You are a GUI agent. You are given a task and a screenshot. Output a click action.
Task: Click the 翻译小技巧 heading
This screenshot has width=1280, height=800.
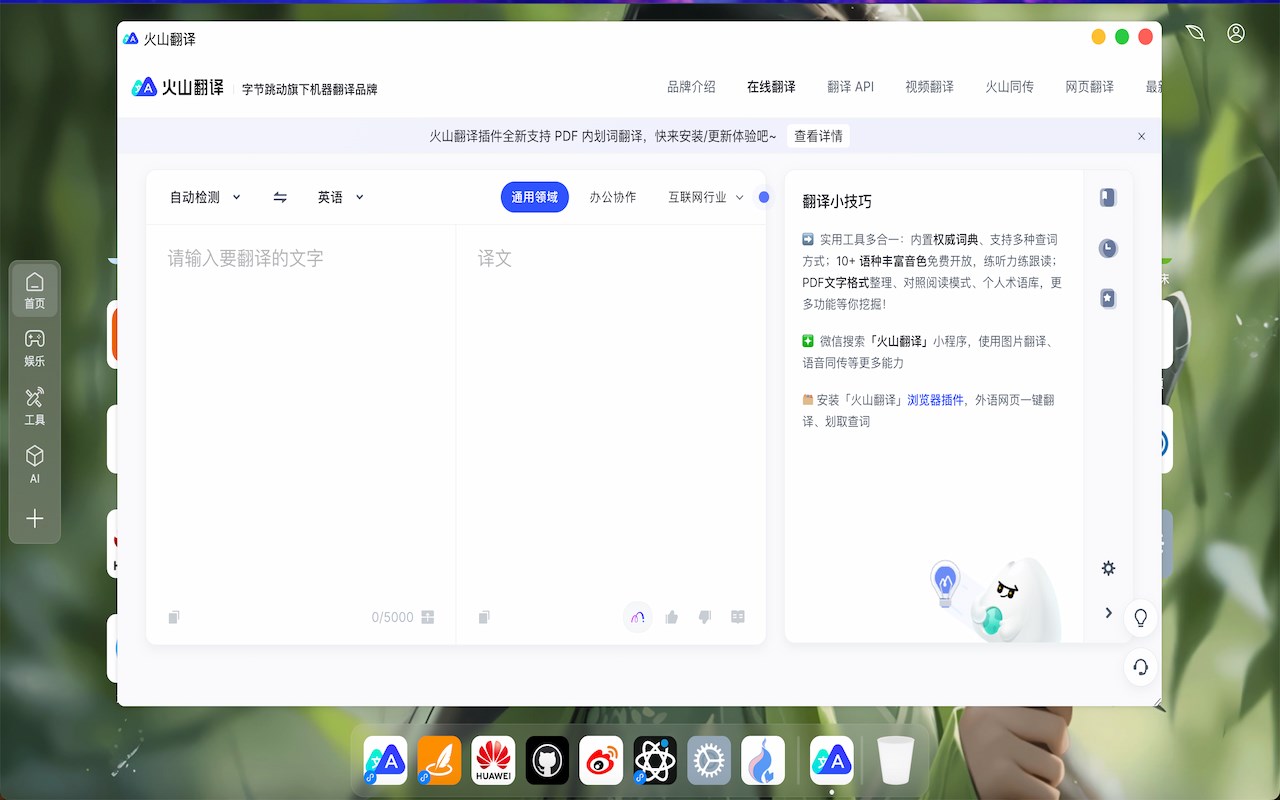(x=837, y=201)
